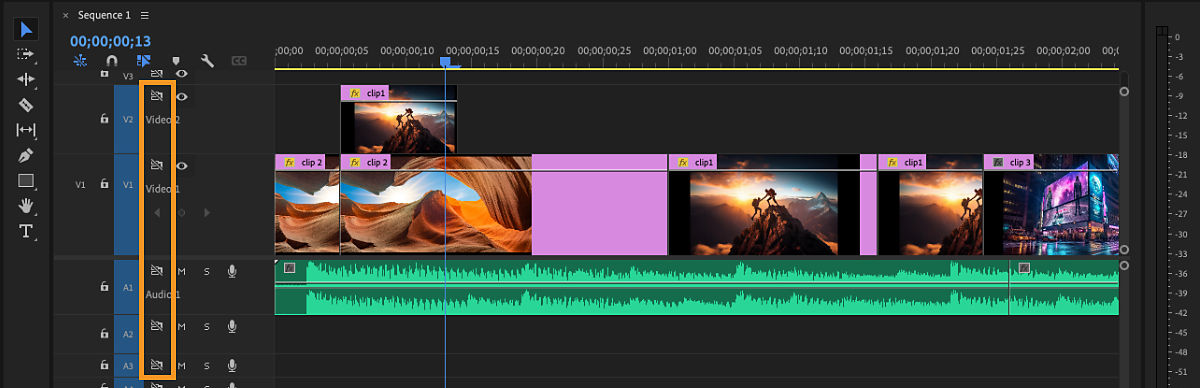Toggle sync lock on track A1

click(156, 271)
